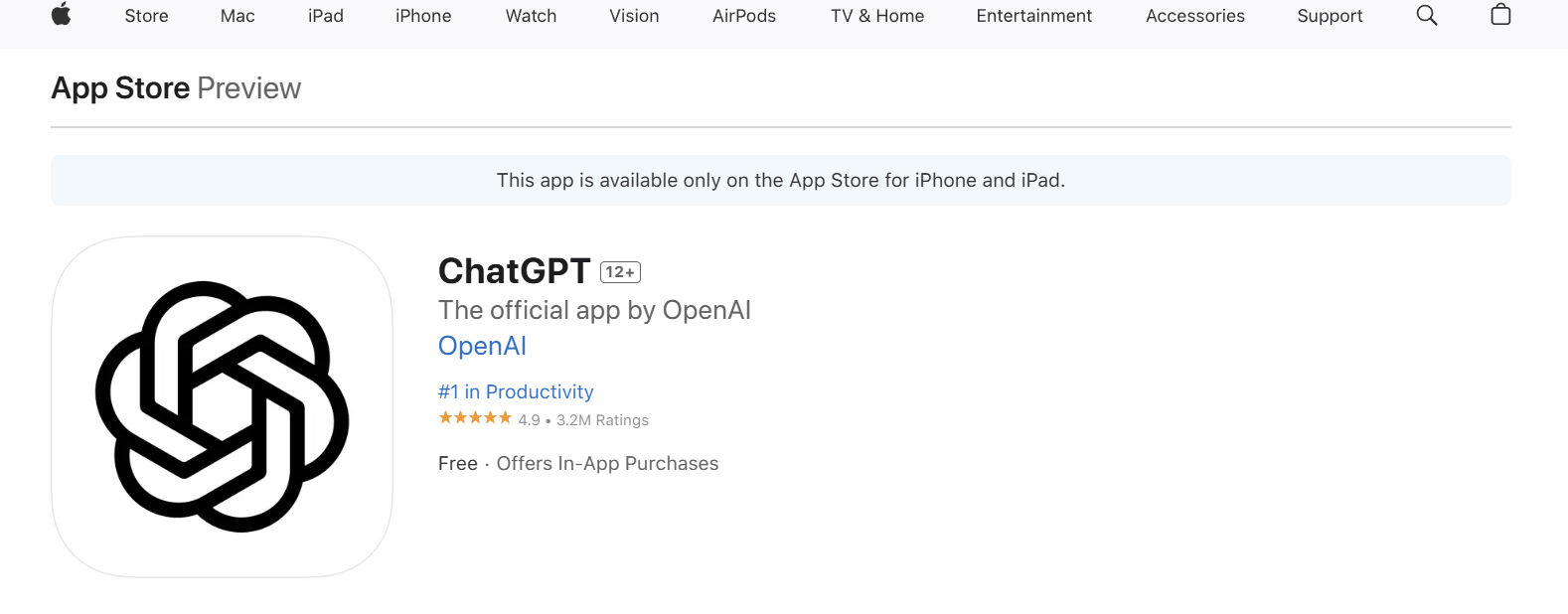The image size is (1568, 614).
Task: Click the five-star rating icons
Action: click(x=475, y=418)
